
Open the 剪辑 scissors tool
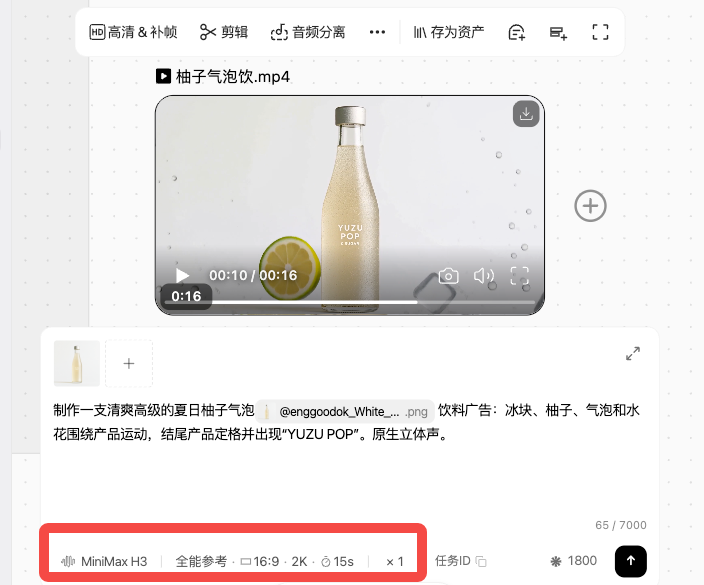(224, 32)
